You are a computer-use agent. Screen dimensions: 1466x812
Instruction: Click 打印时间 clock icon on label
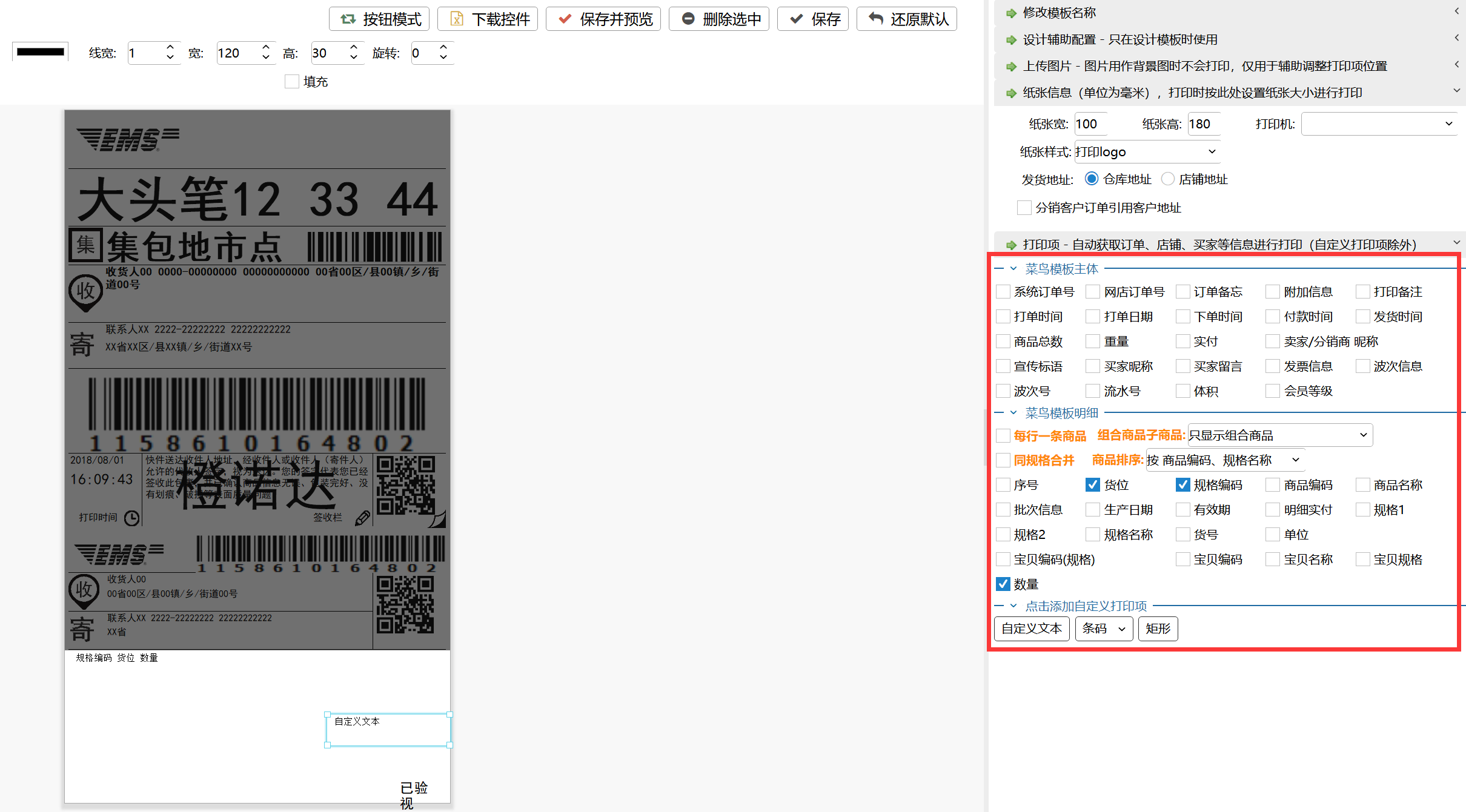pos(131,518)
